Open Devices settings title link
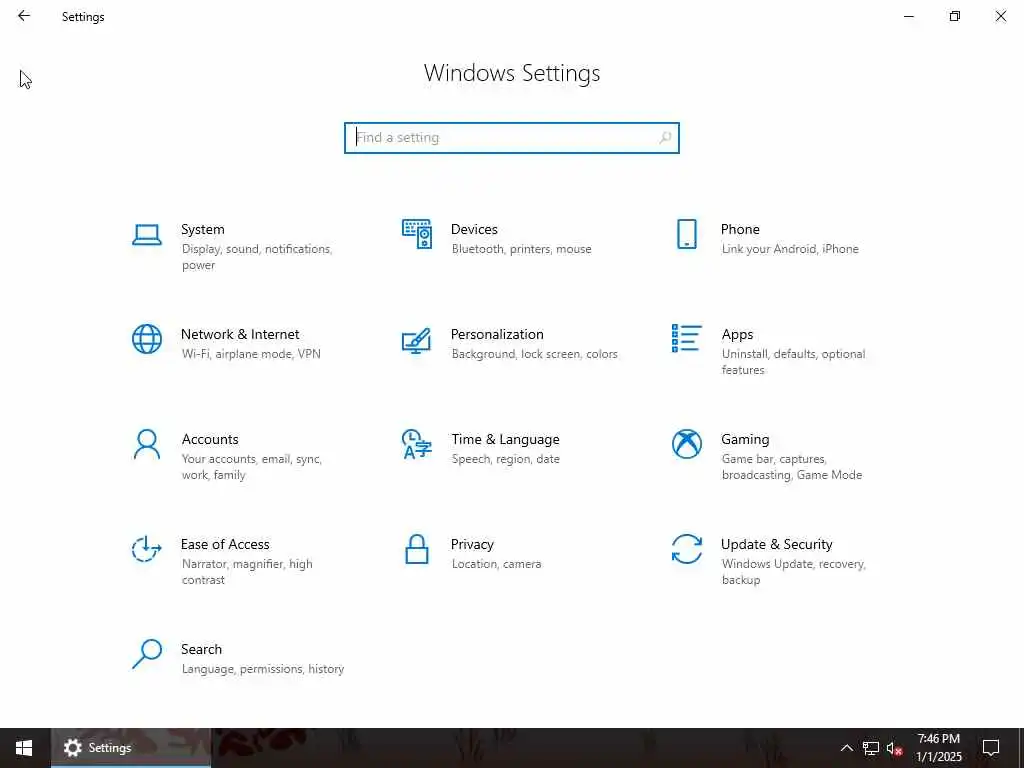 tap(474, 229)
